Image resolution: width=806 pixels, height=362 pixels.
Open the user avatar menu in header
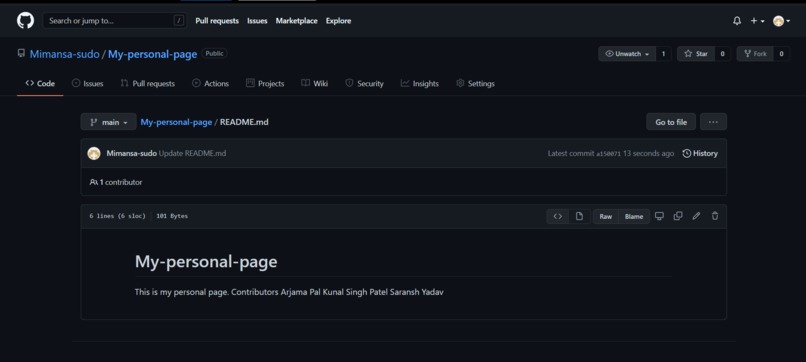781,21
